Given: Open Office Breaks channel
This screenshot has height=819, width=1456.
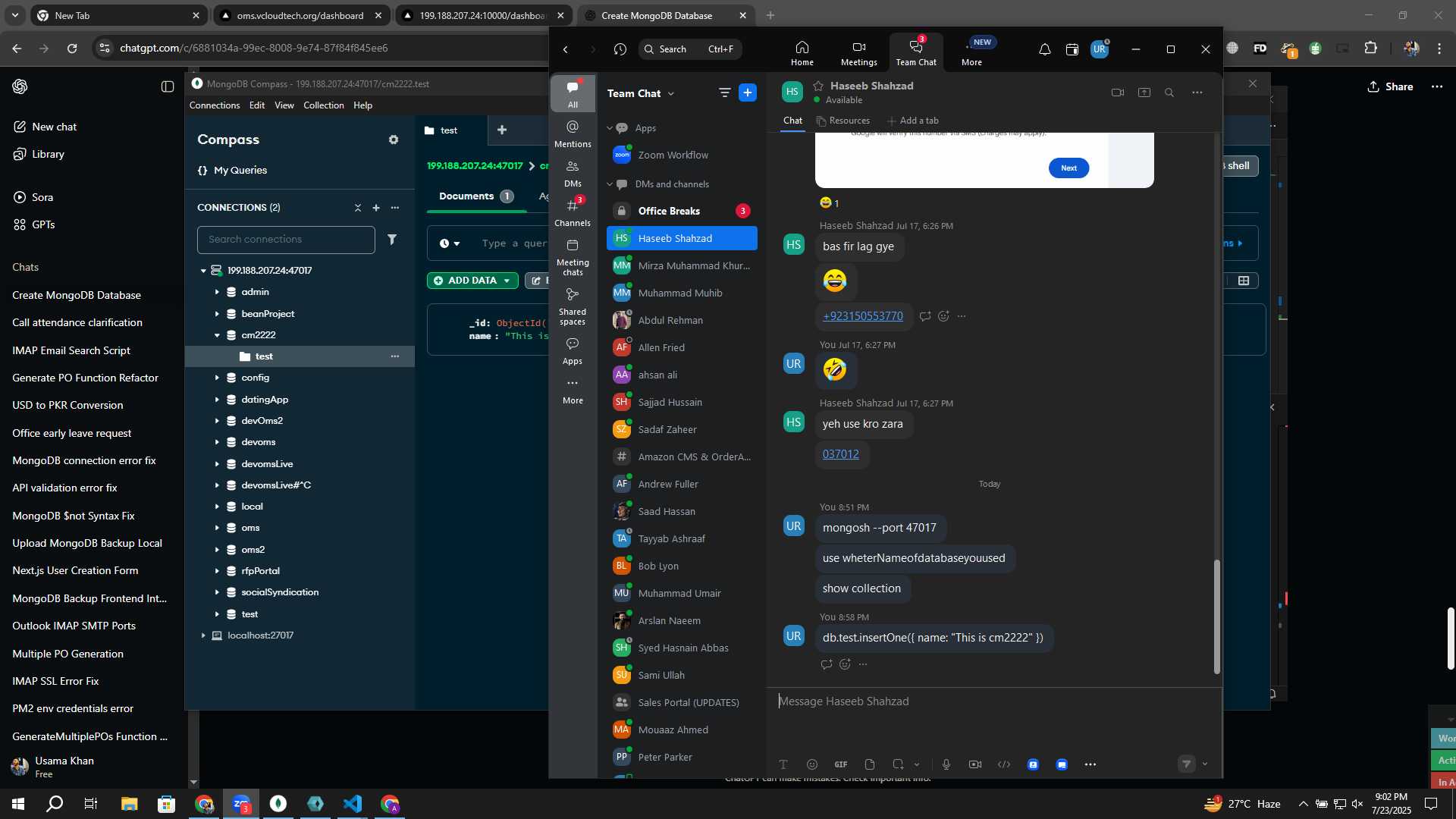Looking at the screenshot, I should coord(682,211).
